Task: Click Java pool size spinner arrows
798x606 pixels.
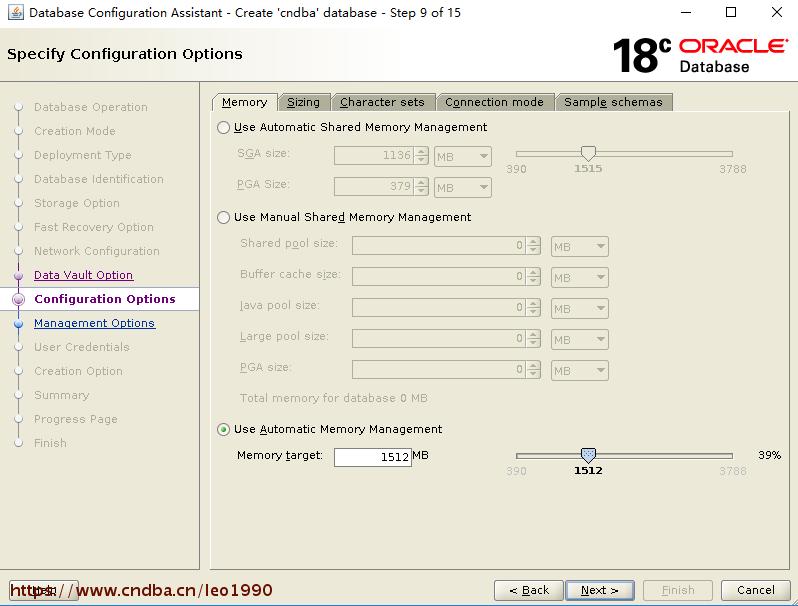Action: pyautogui.click(x=533, y=308)
